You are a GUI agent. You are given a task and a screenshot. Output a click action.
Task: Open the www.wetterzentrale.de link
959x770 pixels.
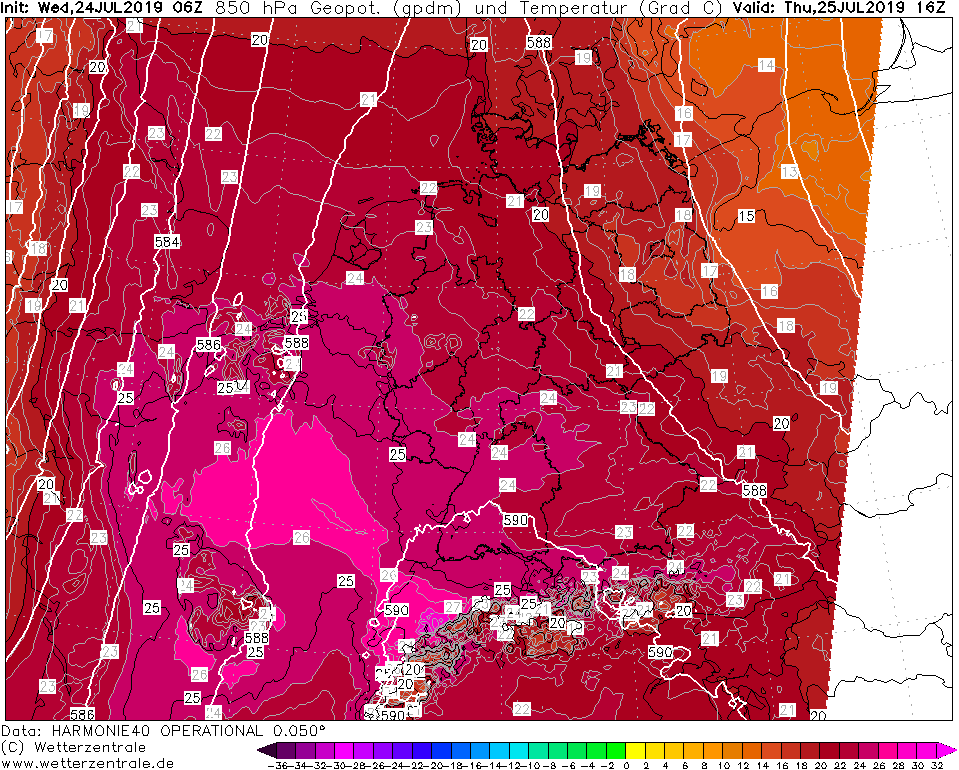87,763
